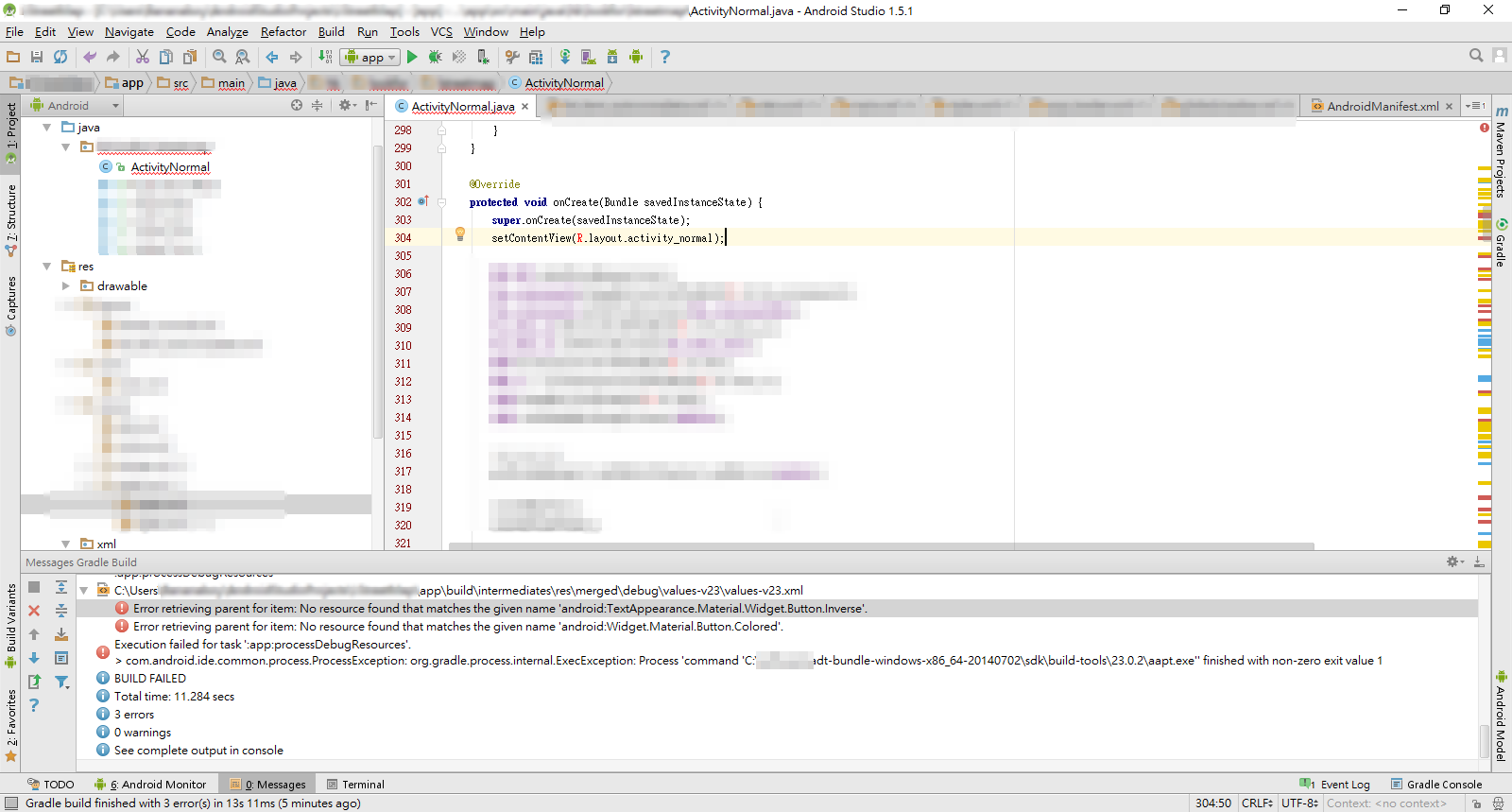The image size is (1512, 812).
Task: Open the VCS menu
Action: (x=441, y=31)
